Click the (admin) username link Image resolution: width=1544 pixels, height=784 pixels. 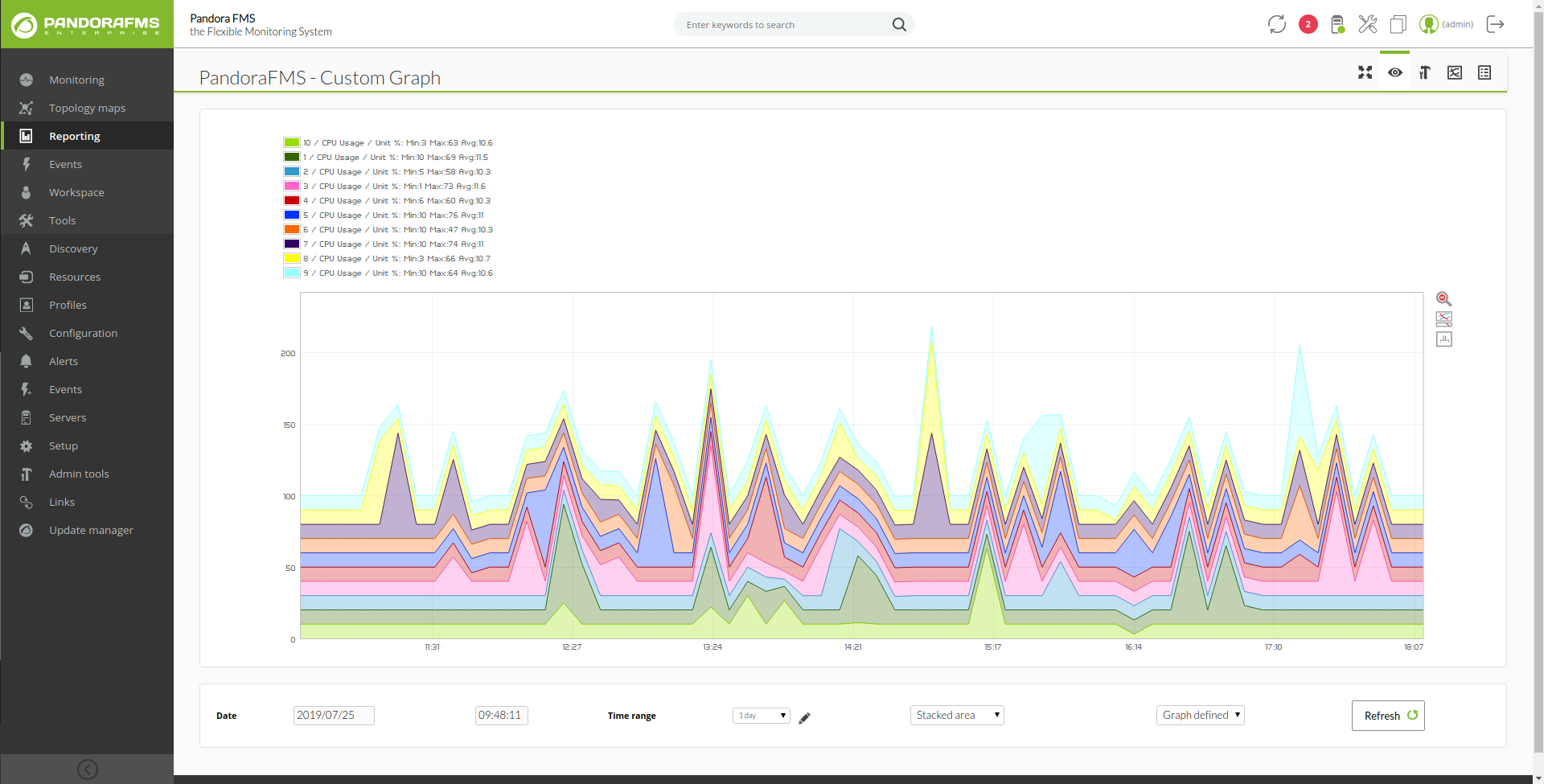1457,24
